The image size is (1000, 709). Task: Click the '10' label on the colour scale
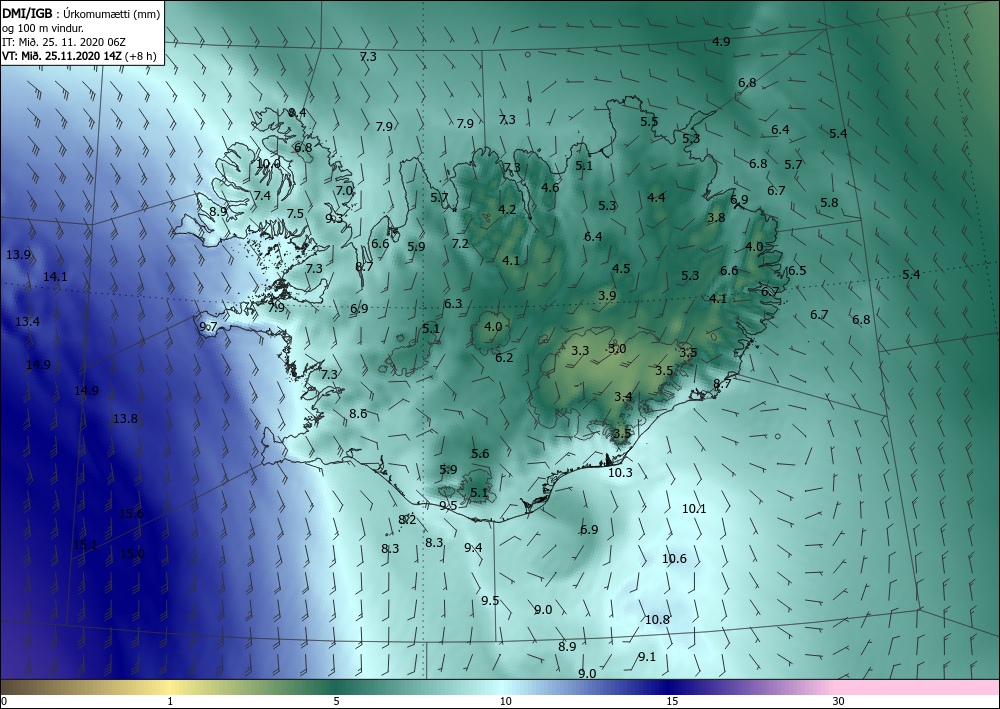pyautogui.click(x=505, y=701)
